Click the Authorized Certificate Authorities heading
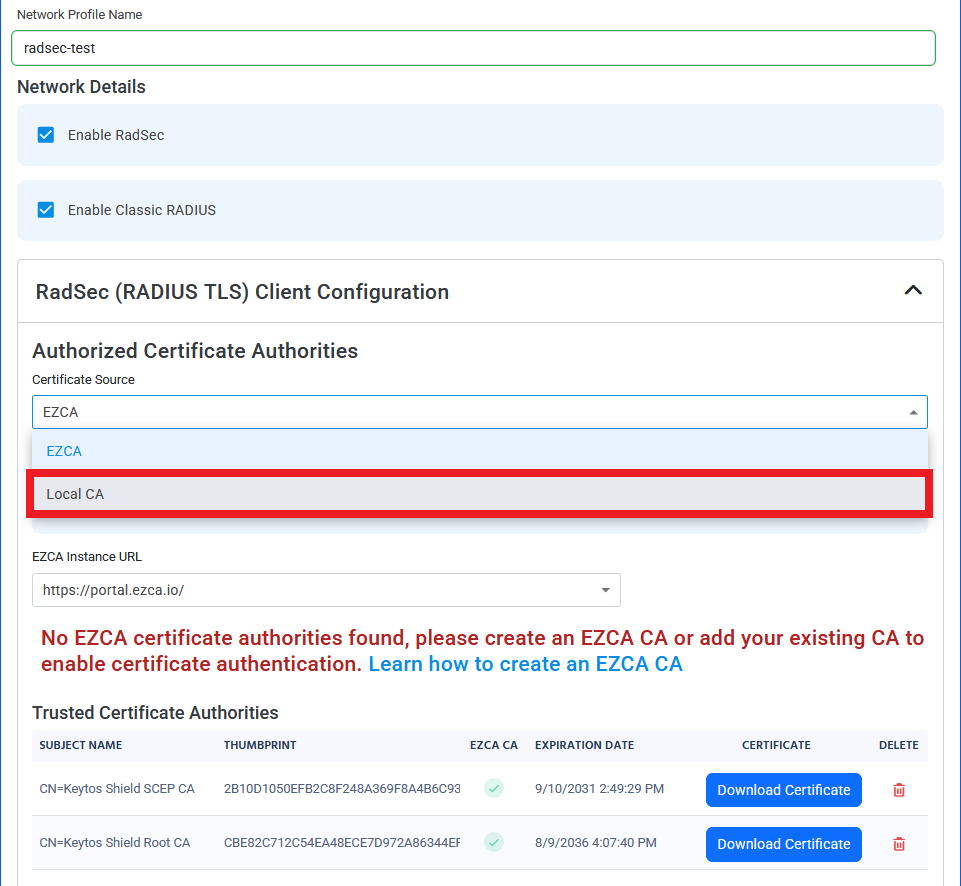Image resolution: width=961 pixels, height=886 pixels. (x=195, y=350)
